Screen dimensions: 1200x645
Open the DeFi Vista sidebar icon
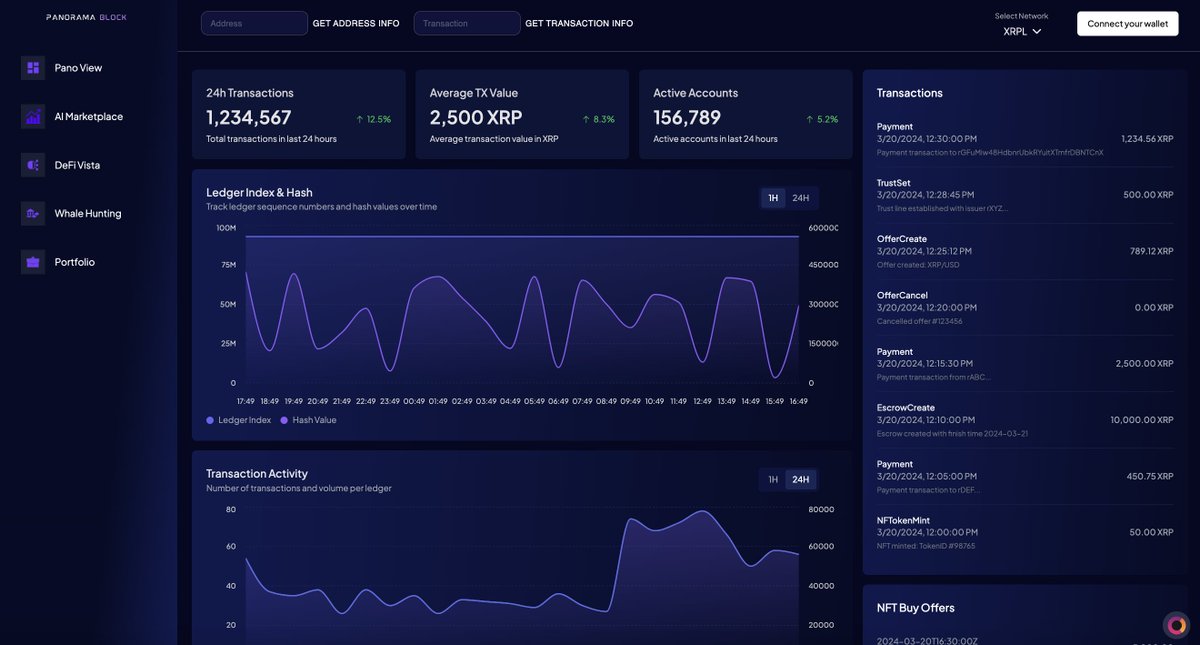point(33,165)
